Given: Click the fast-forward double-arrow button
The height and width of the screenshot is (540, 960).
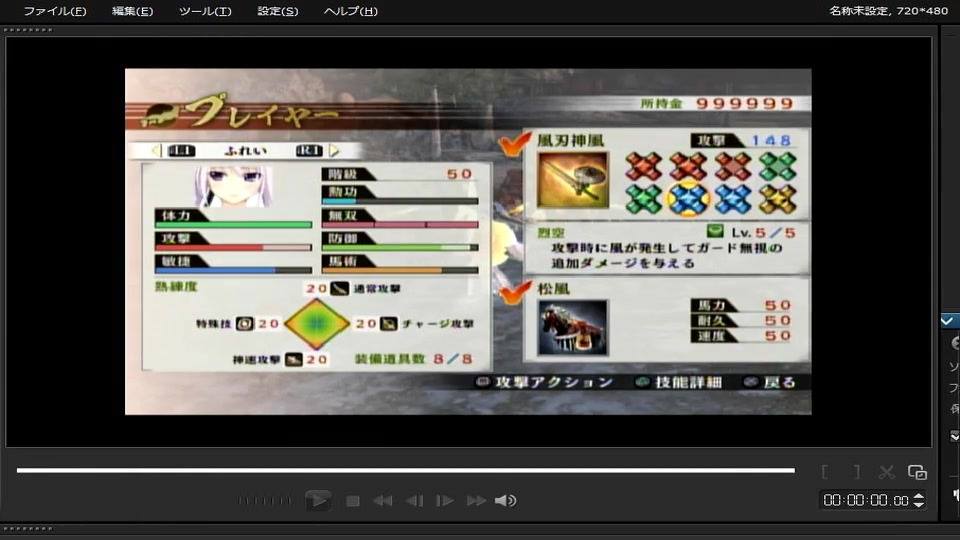Looking at the screenshot, I should pyautogui.click(x=476, y=501).
